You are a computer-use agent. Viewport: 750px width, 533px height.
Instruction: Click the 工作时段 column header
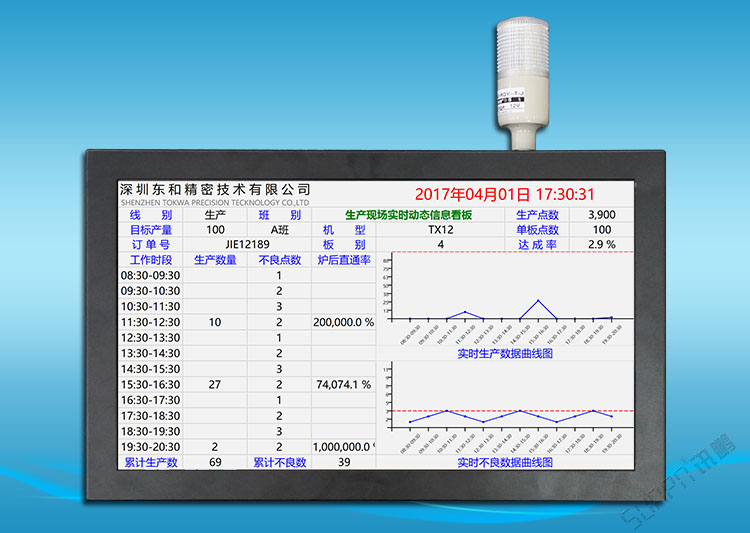pos(151,260)
